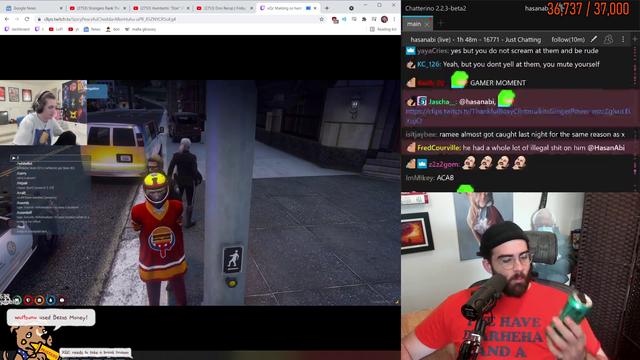The image size is (640, 360).
Task: Open the yt bookmark
Action: tap(73, 29)
